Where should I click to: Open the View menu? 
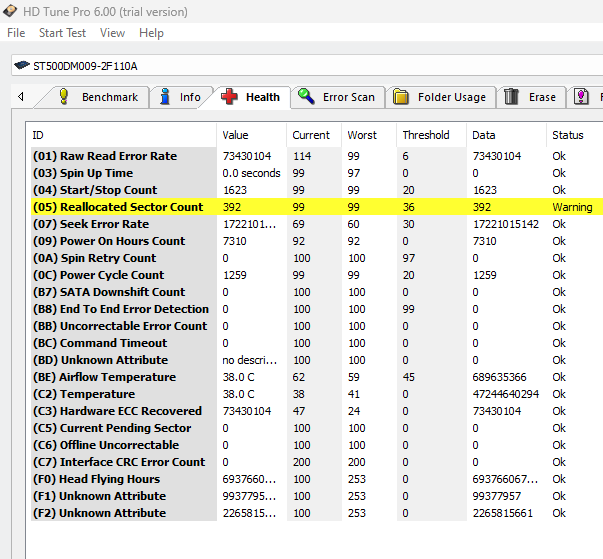pos(112,33)
